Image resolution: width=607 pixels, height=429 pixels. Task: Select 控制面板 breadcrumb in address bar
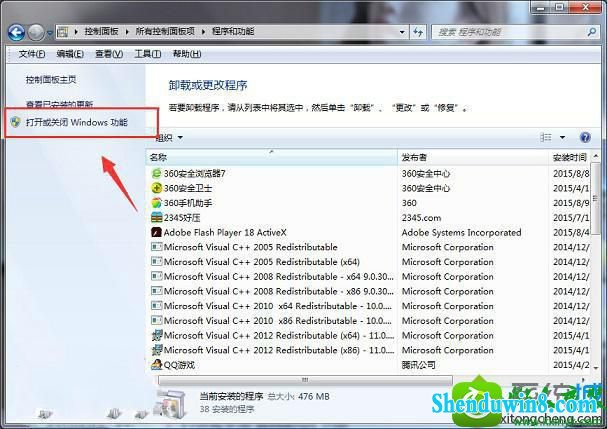tap(101, 31)
